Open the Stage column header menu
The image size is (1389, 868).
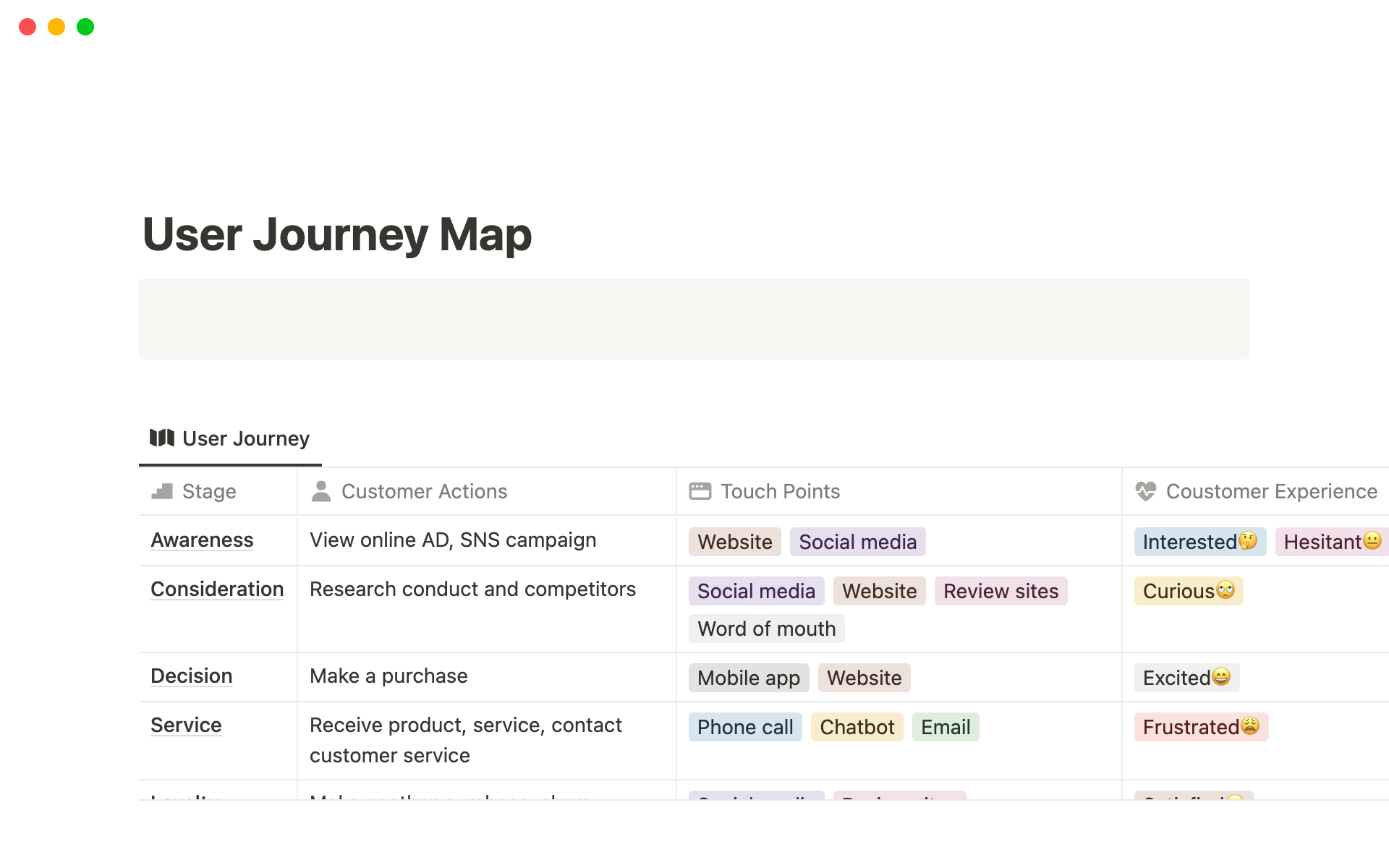(x=209, y=491)
